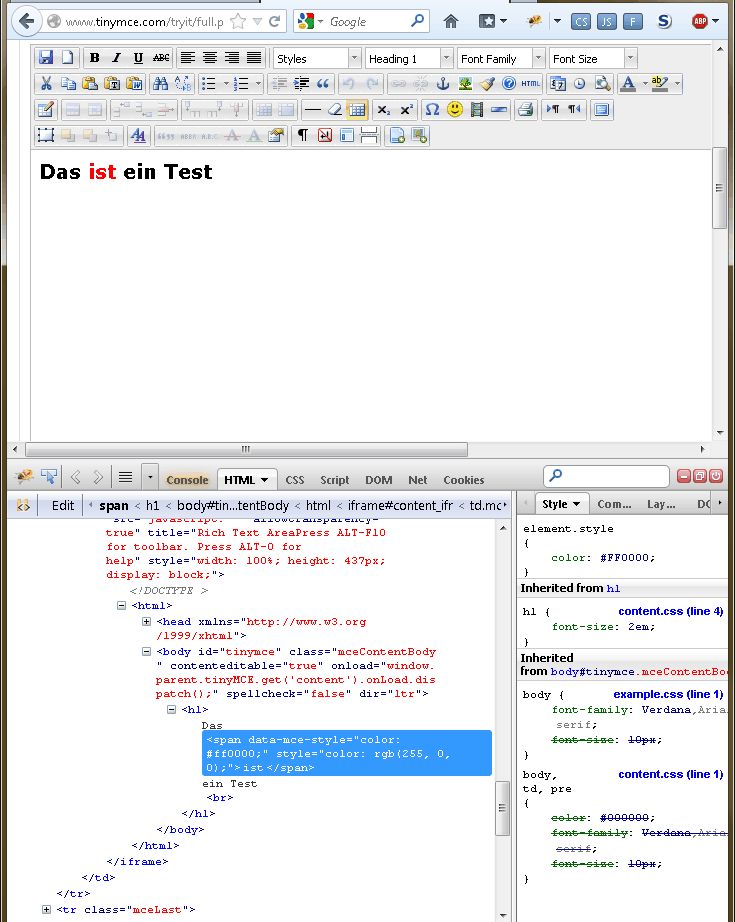Click the blockquote icon

click(x=323, y=83)
